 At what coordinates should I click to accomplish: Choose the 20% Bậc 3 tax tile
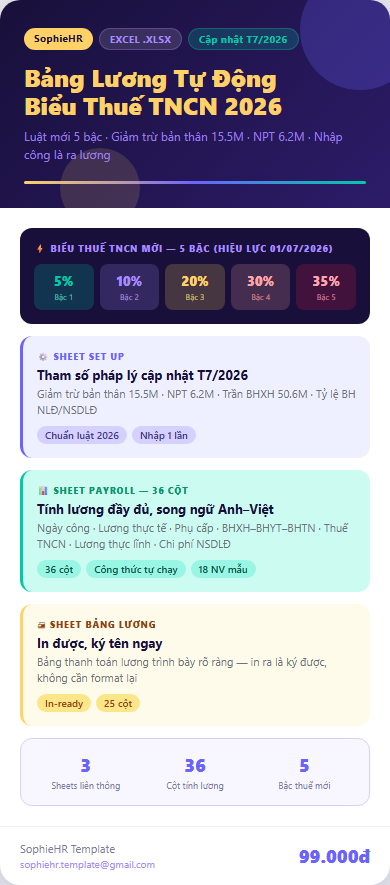(x=195, y=287)
